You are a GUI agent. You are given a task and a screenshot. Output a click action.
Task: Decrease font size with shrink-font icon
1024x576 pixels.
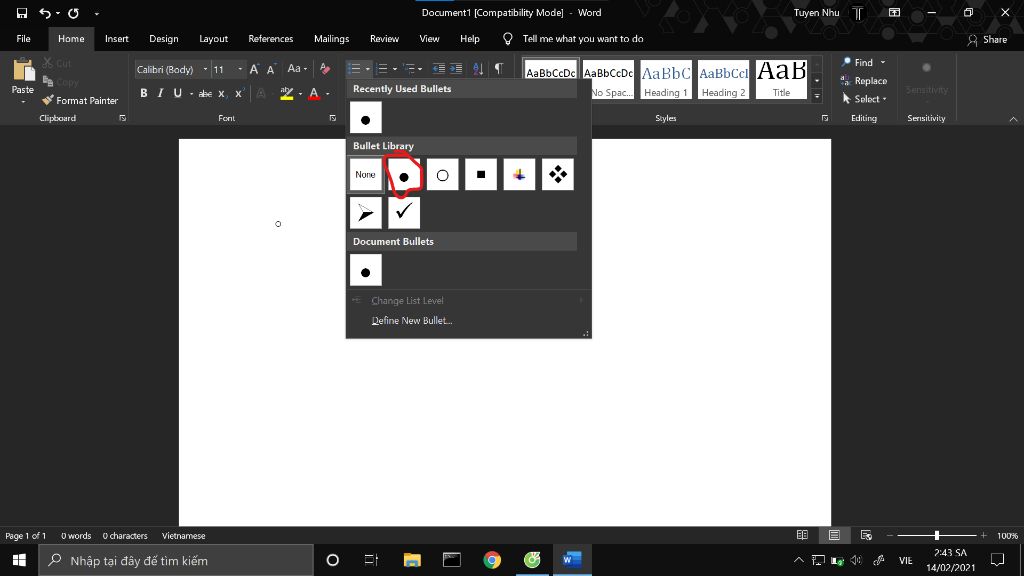click(x=271, y=69)
